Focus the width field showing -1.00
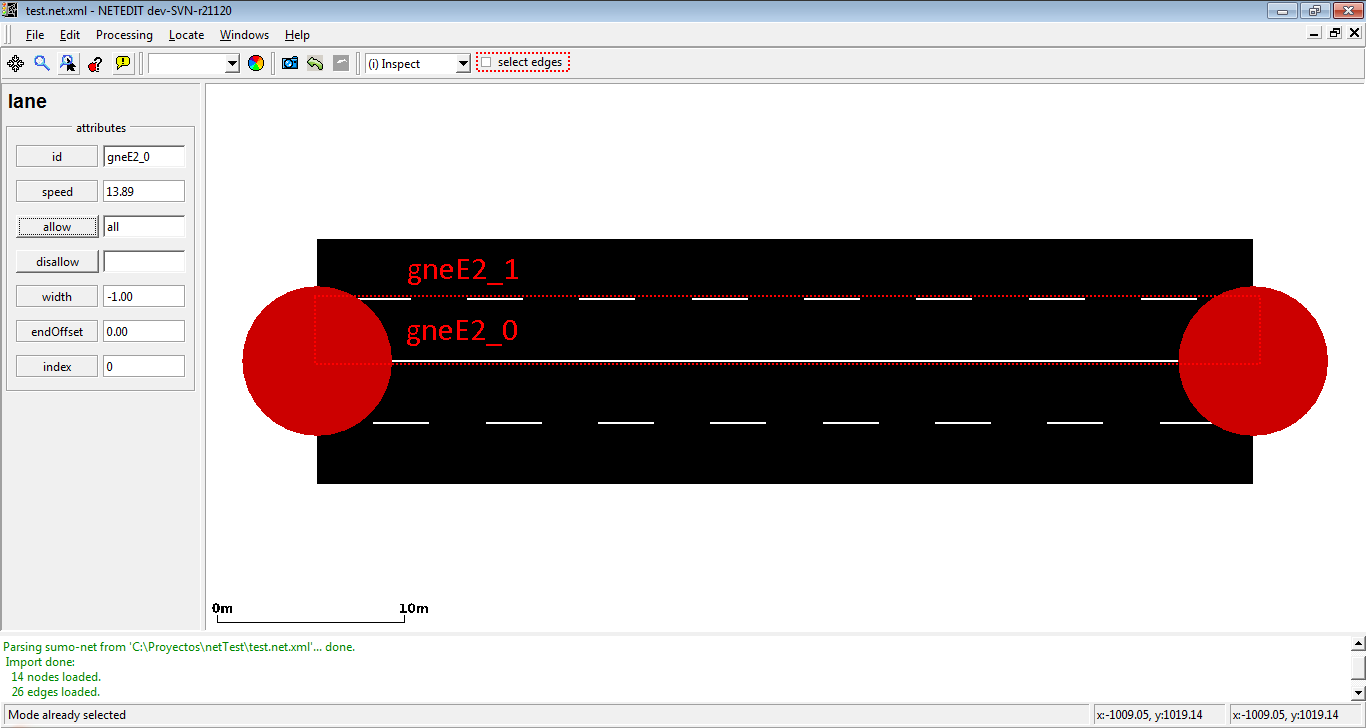The height and width of the screenshot is (728, 1366). click(144, 297)
